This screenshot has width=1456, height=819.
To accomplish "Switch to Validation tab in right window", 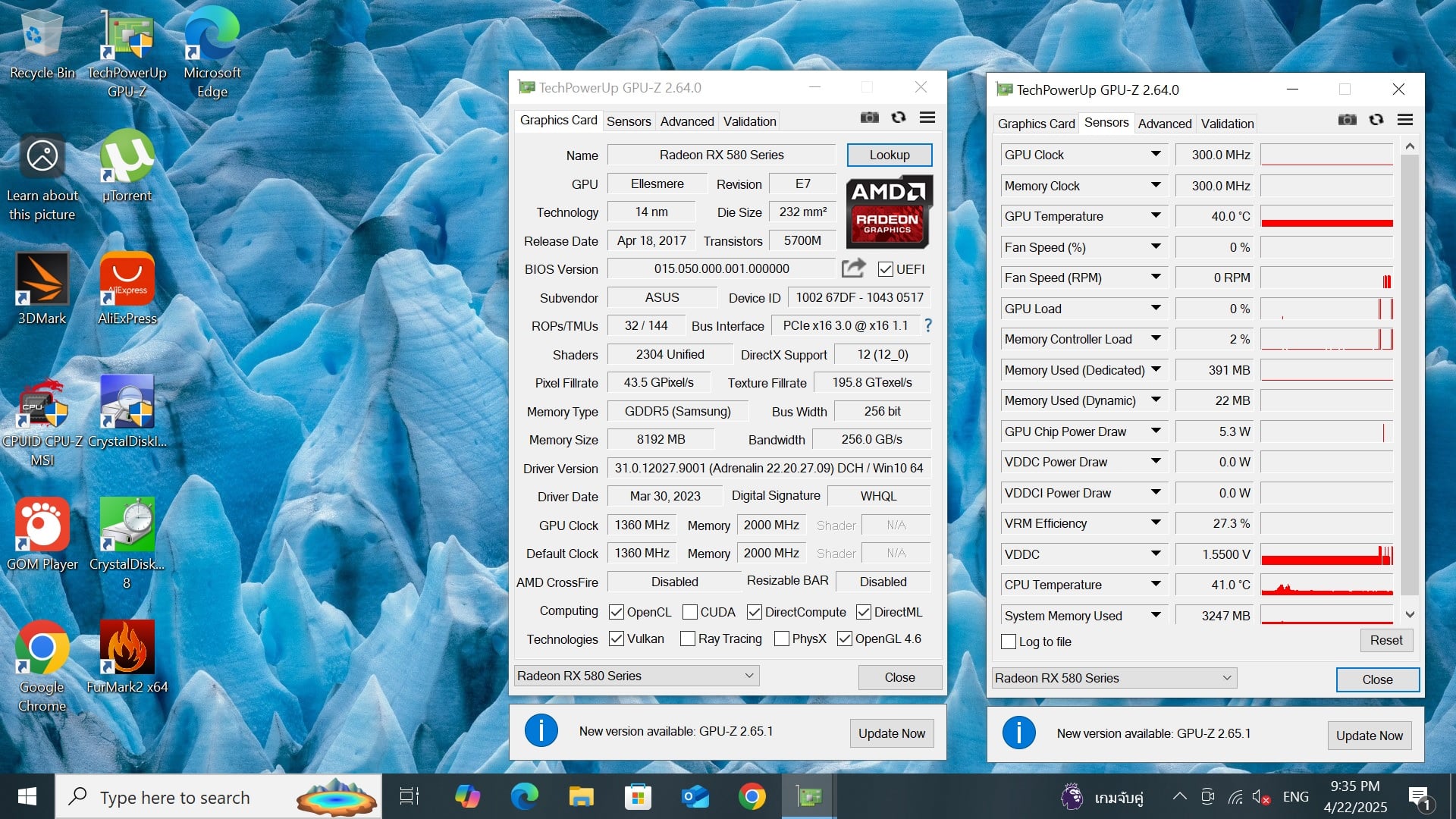I will (x=1227, y=124).
